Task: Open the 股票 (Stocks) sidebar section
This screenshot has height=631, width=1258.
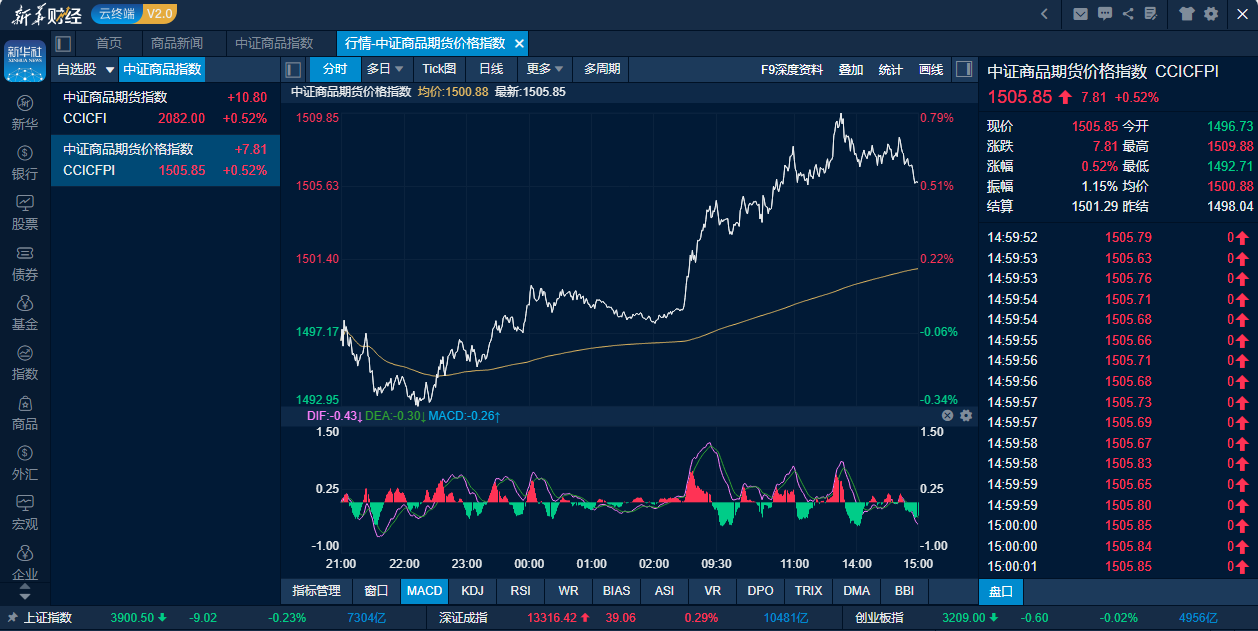Action: [x=25, y=213]
